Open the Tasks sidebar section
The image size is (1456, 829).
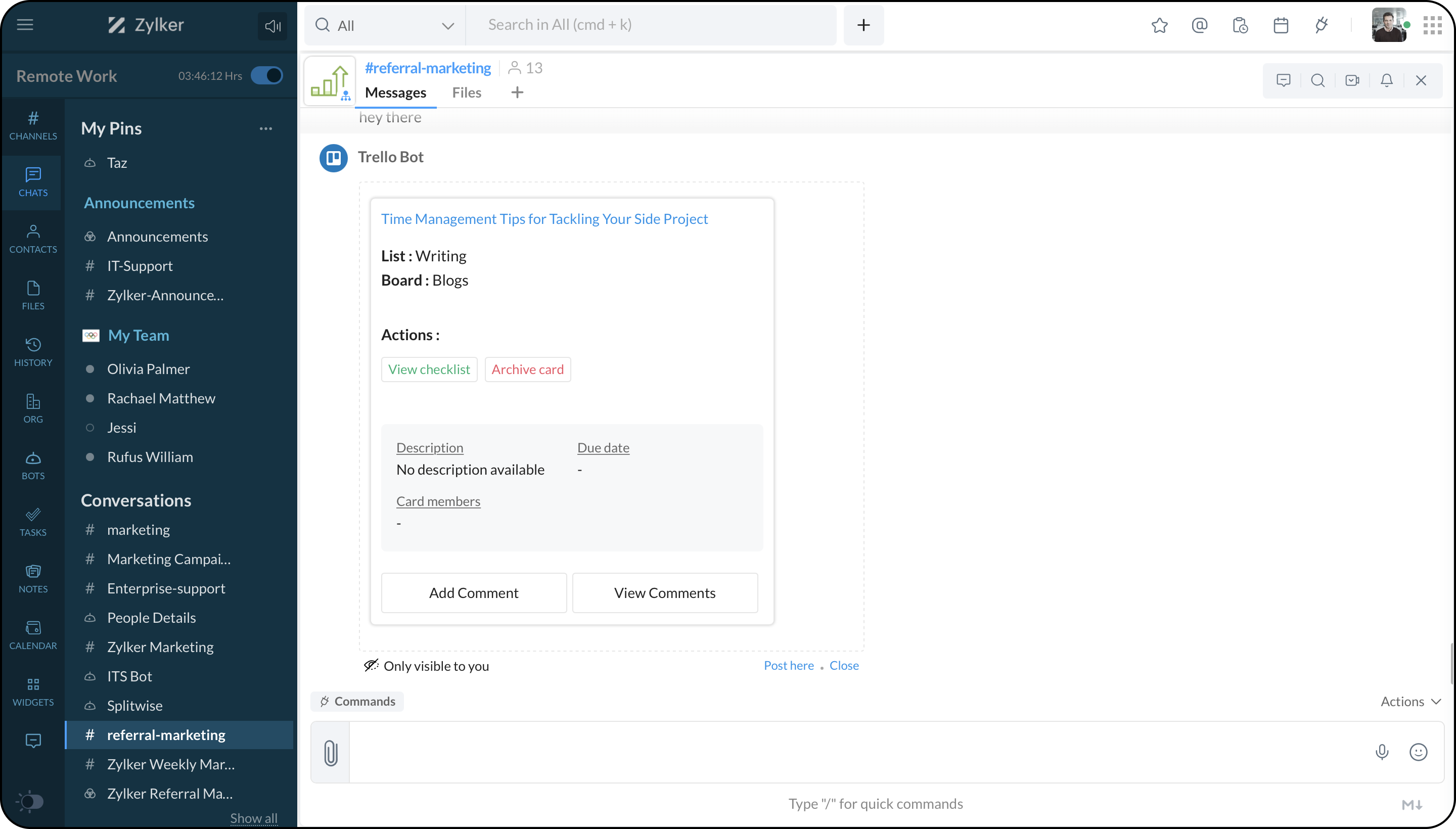pyautogui.click(x=33, y=522)
